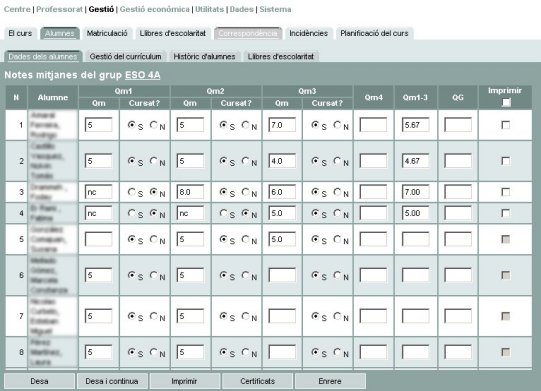Image resolution: width=541 pixels, height=391 pixels.
Task: Go to Històric d'alumnes subtab
Action: (x=204, y=57)
